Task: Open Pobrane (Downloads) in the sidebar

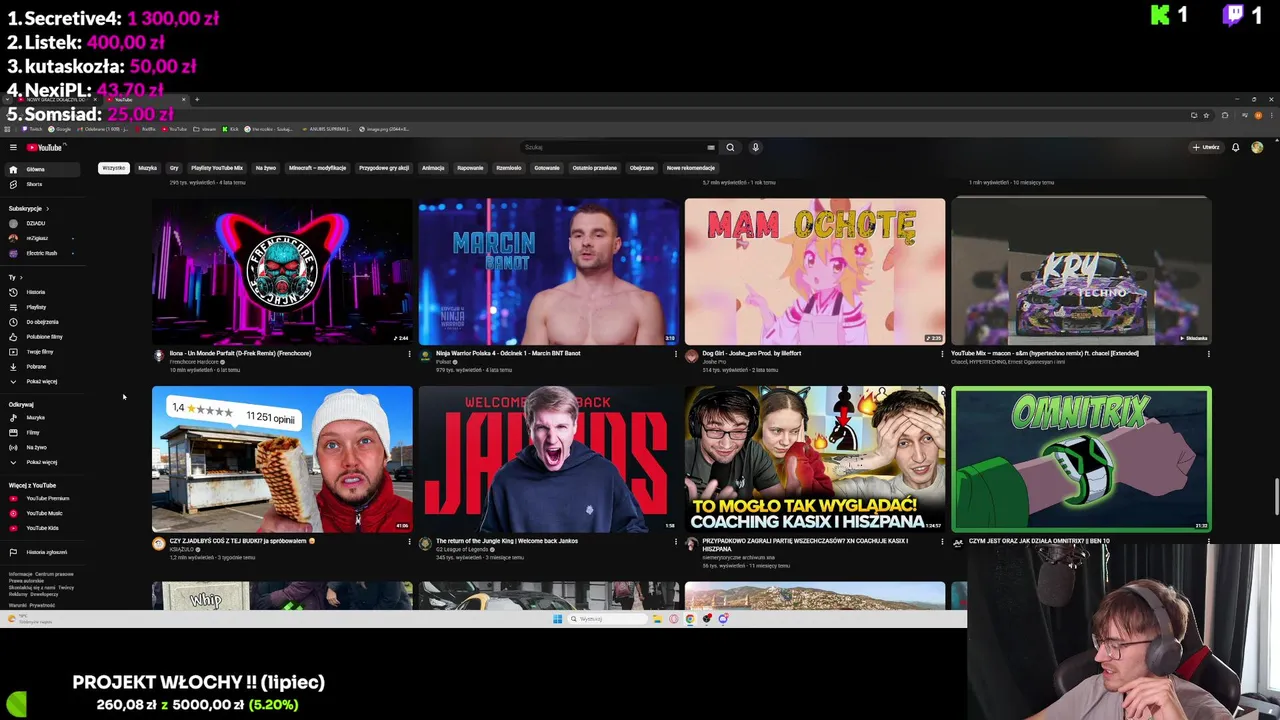Action: [x=43, y=366]
